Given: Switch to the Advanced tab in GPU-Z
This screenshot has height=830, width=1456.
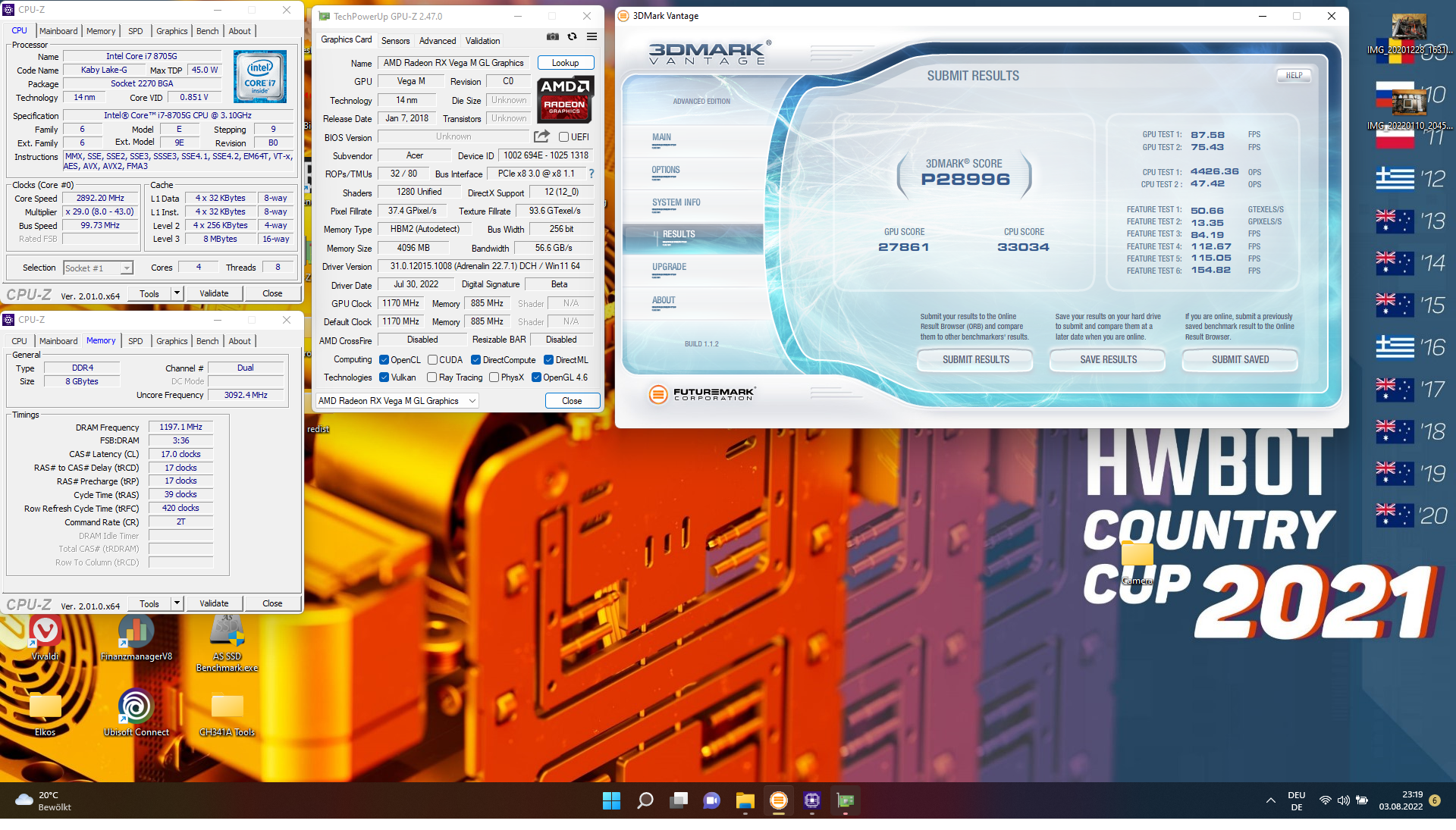Looking at the screenshot, I should pyautogui.click(x=438, y=41).
